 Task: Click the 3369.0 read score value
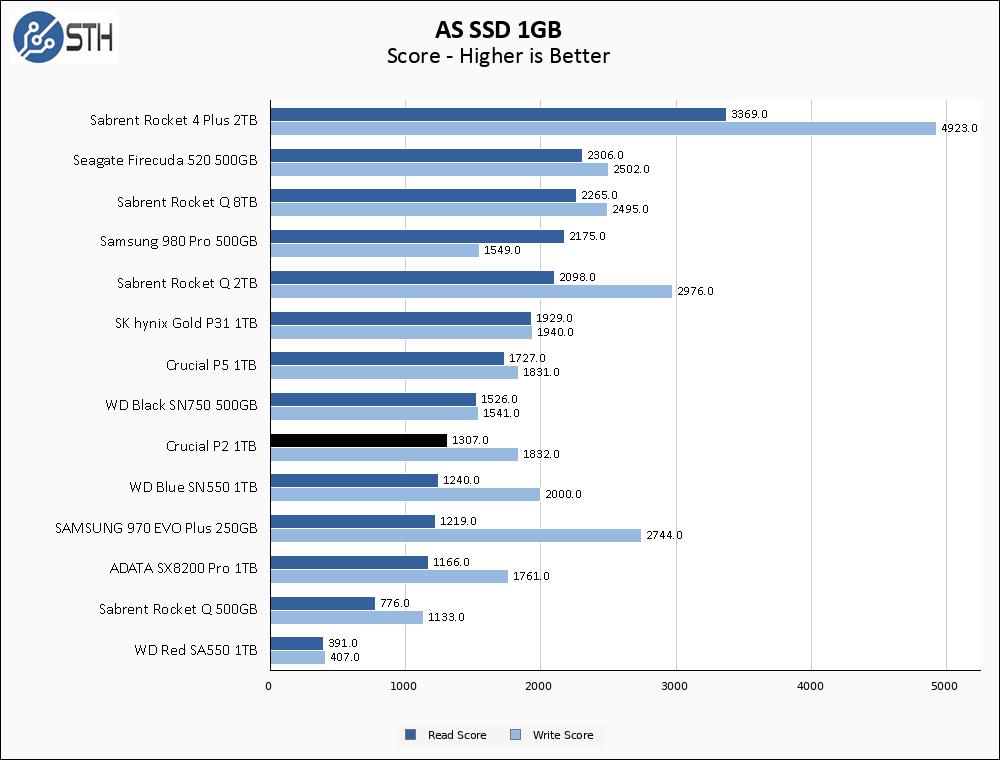click(749, 114)
